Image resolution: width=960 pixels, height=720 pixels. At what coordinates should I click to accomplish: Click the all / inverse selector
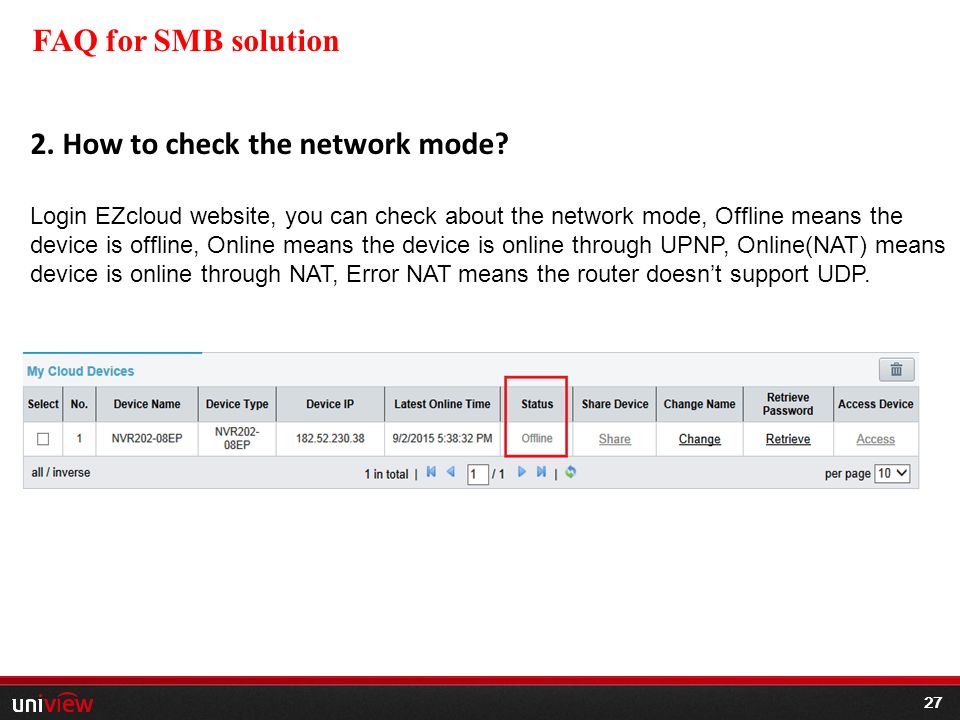tap(61, 473)
